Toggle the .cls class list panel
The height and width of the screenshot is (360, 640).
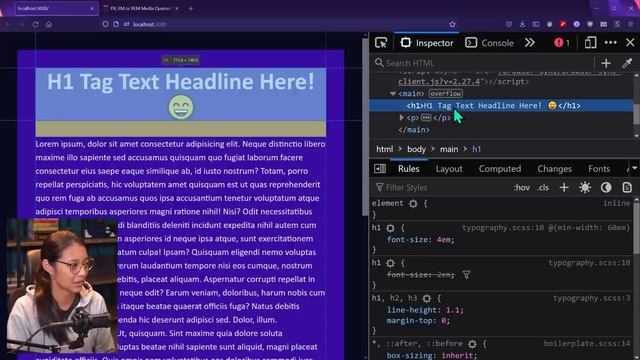tap(543, 187)
